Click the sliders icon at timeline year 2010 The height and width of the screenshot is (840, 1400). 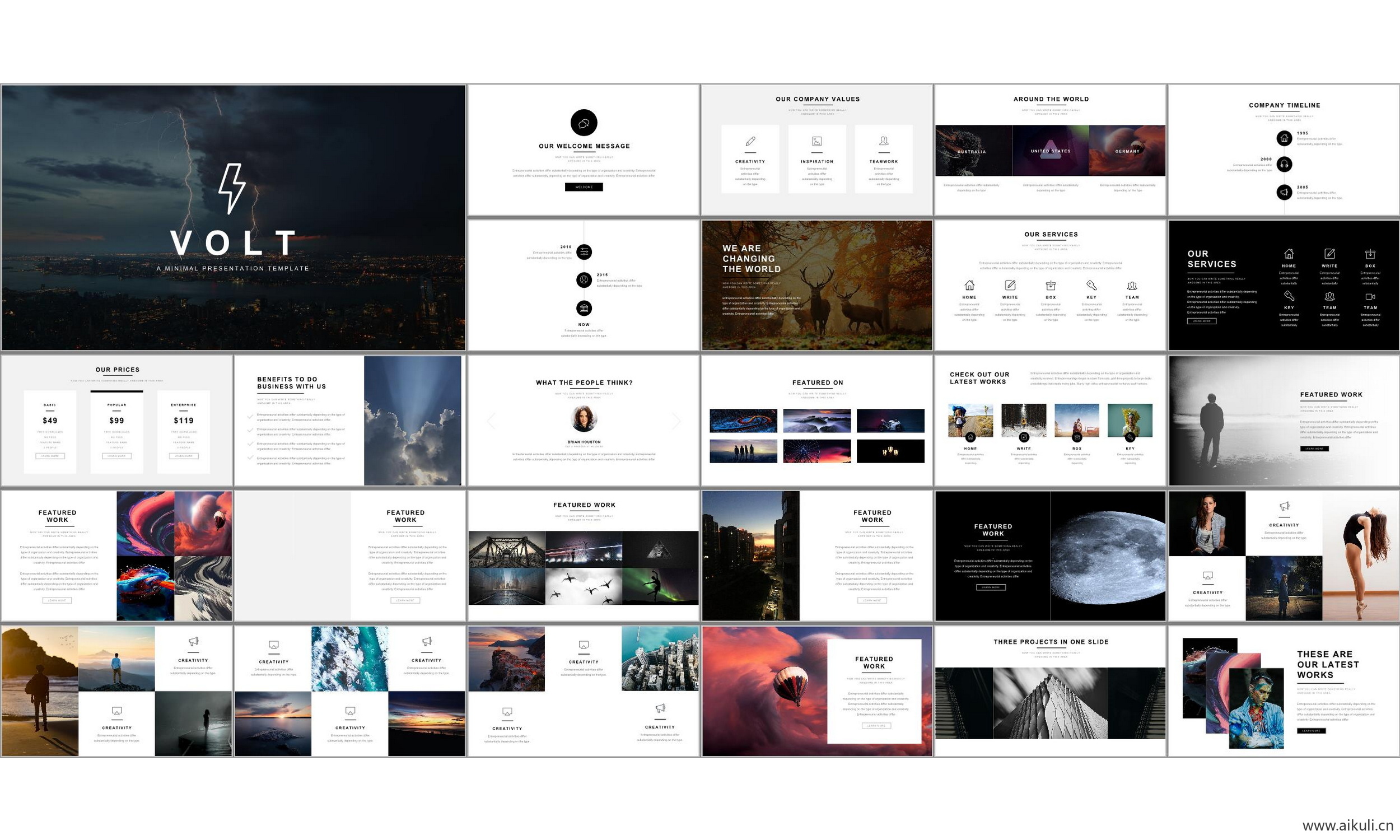tap(584, 252)
